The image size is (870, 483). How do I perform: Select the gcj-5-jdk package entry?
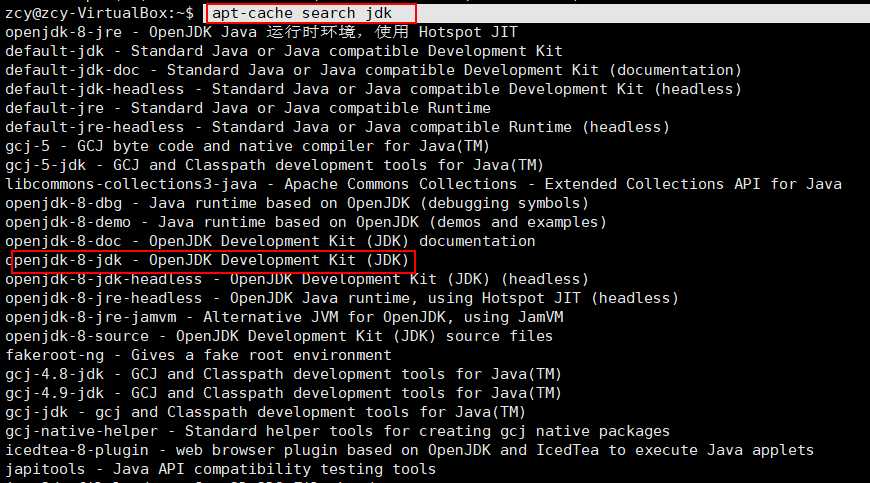click(274, 165)
